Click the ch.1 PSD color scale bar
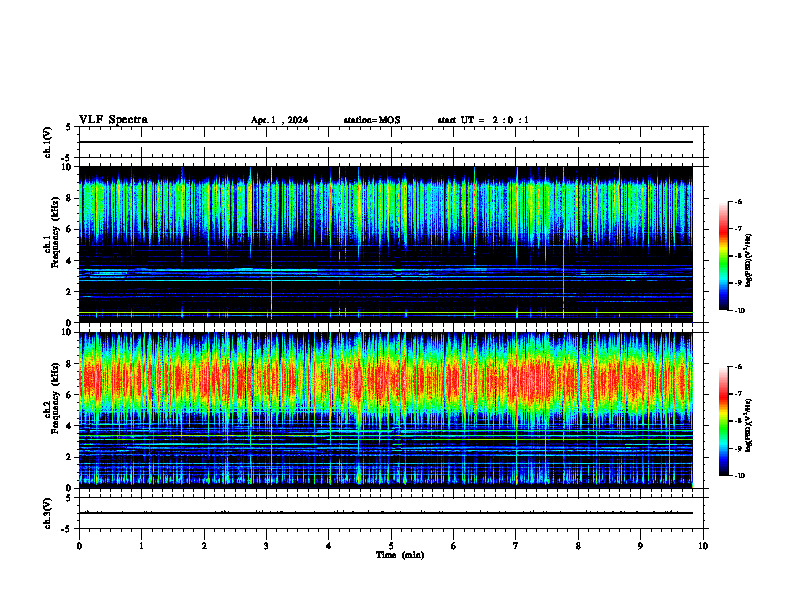The width and height of the screenshot is (792, 612). pos(723,256)
